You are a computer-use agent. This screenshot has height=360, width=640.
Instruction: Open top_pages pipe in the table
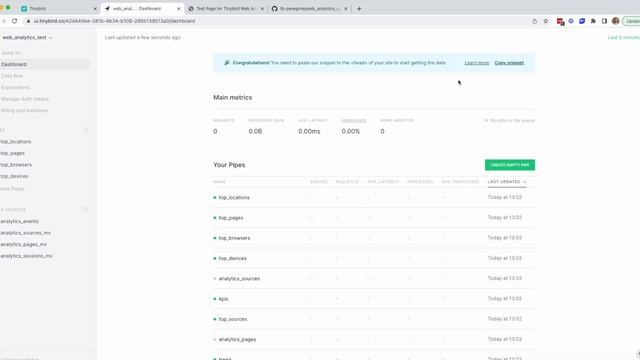click(231, 218)
